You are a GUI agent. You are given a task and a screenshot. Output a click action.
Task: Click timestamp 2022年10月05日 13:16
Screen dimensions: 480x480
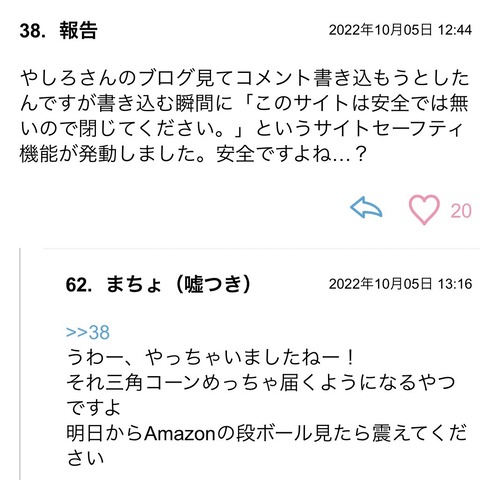(400, 284)
